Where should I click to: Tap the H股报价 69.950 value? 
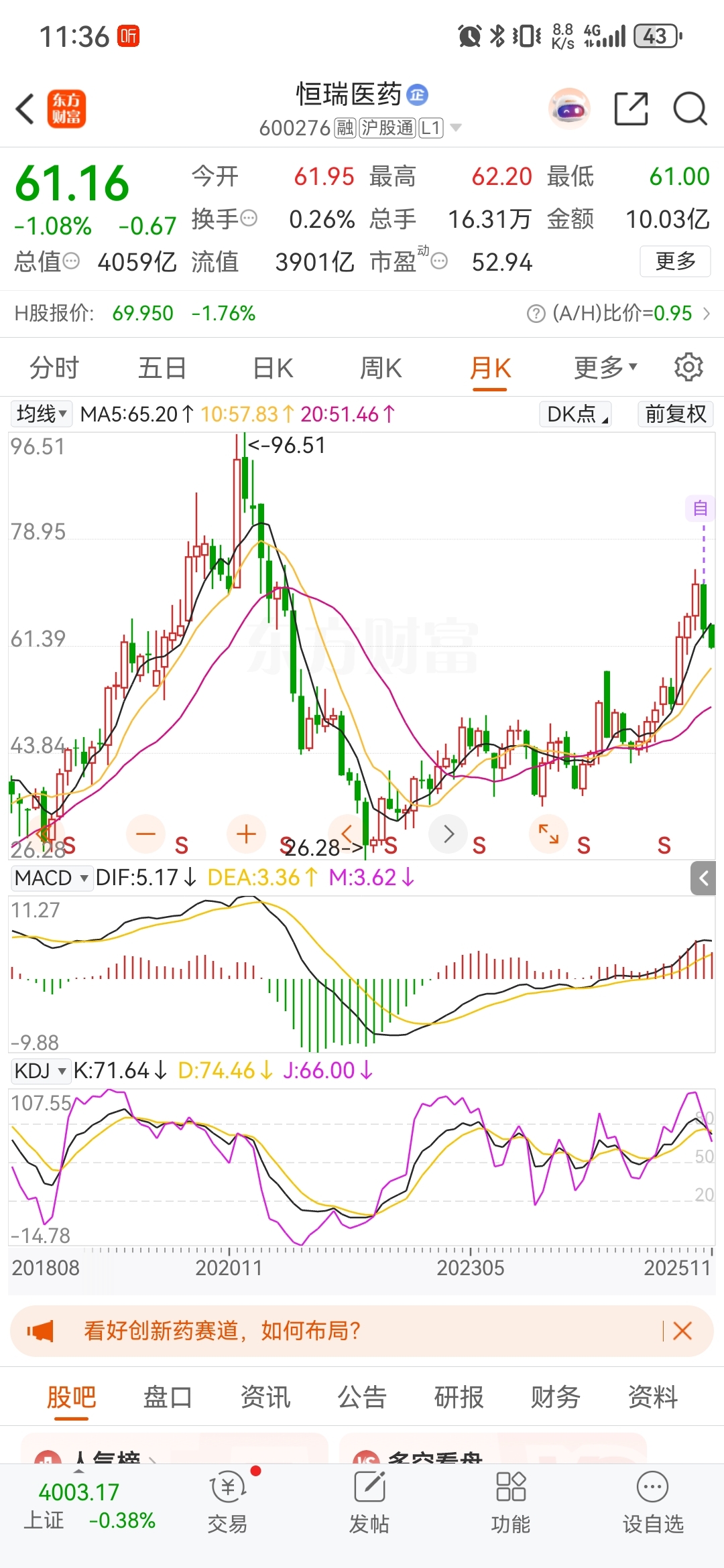tap(143, 314)
